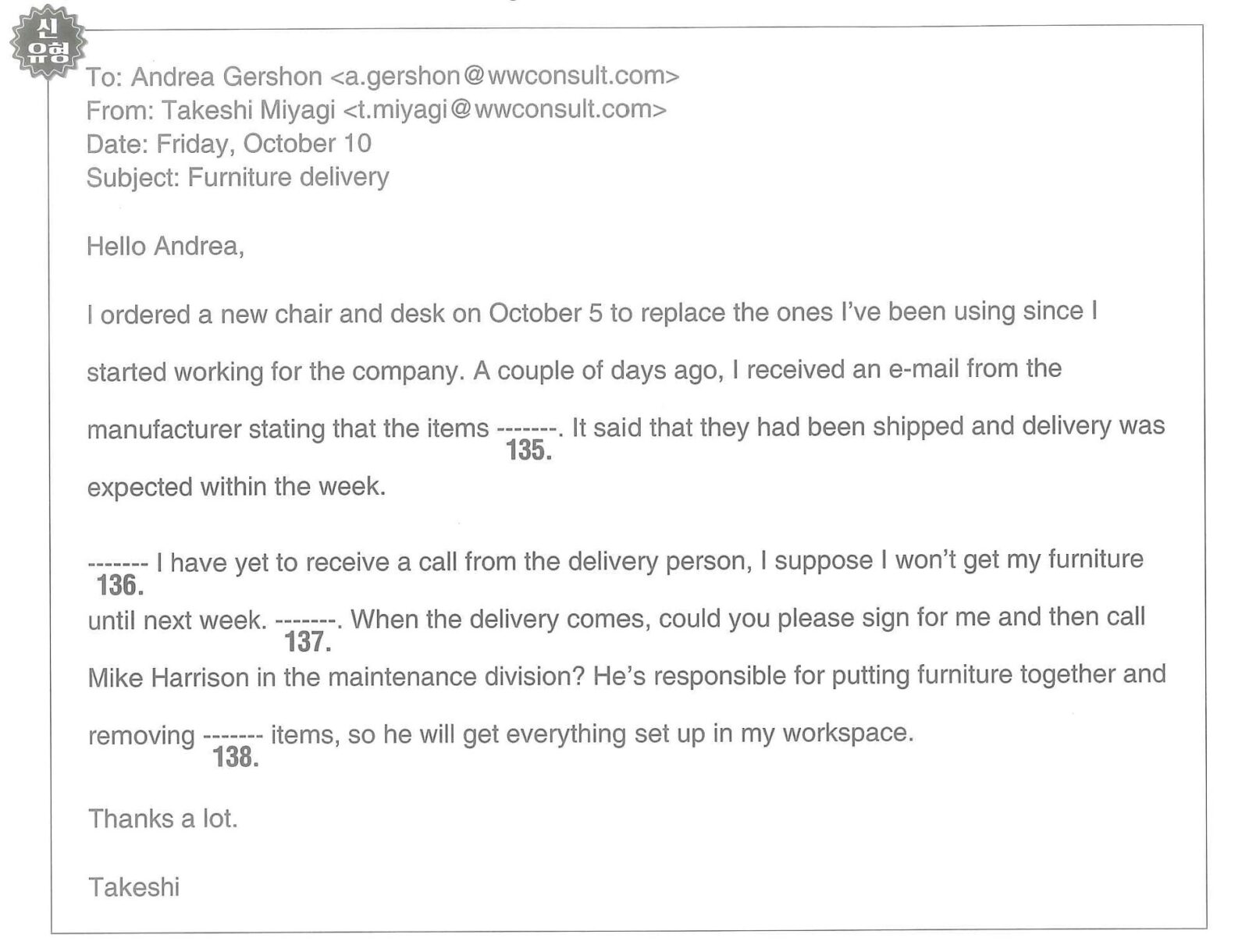Click the number label 136.

(119, 585)
